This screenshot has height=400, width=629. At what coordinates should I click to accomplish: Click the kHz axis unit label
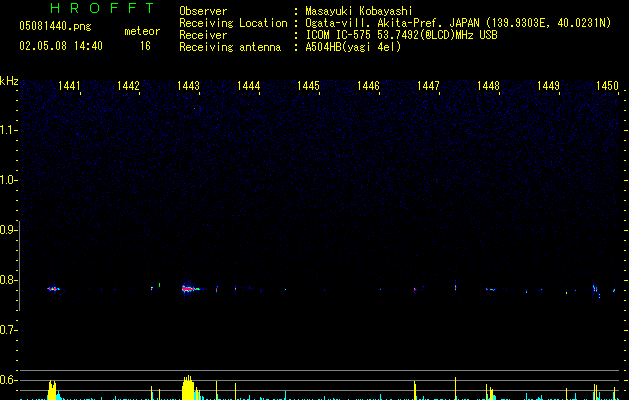pos(9,81)
